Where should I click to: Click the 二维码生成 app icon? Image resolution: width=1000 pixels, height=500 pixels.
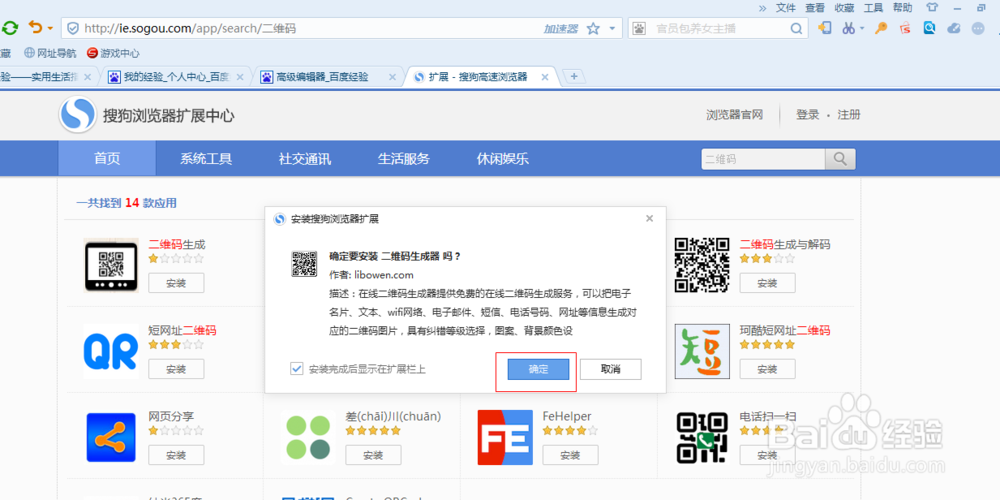[111, 265]
